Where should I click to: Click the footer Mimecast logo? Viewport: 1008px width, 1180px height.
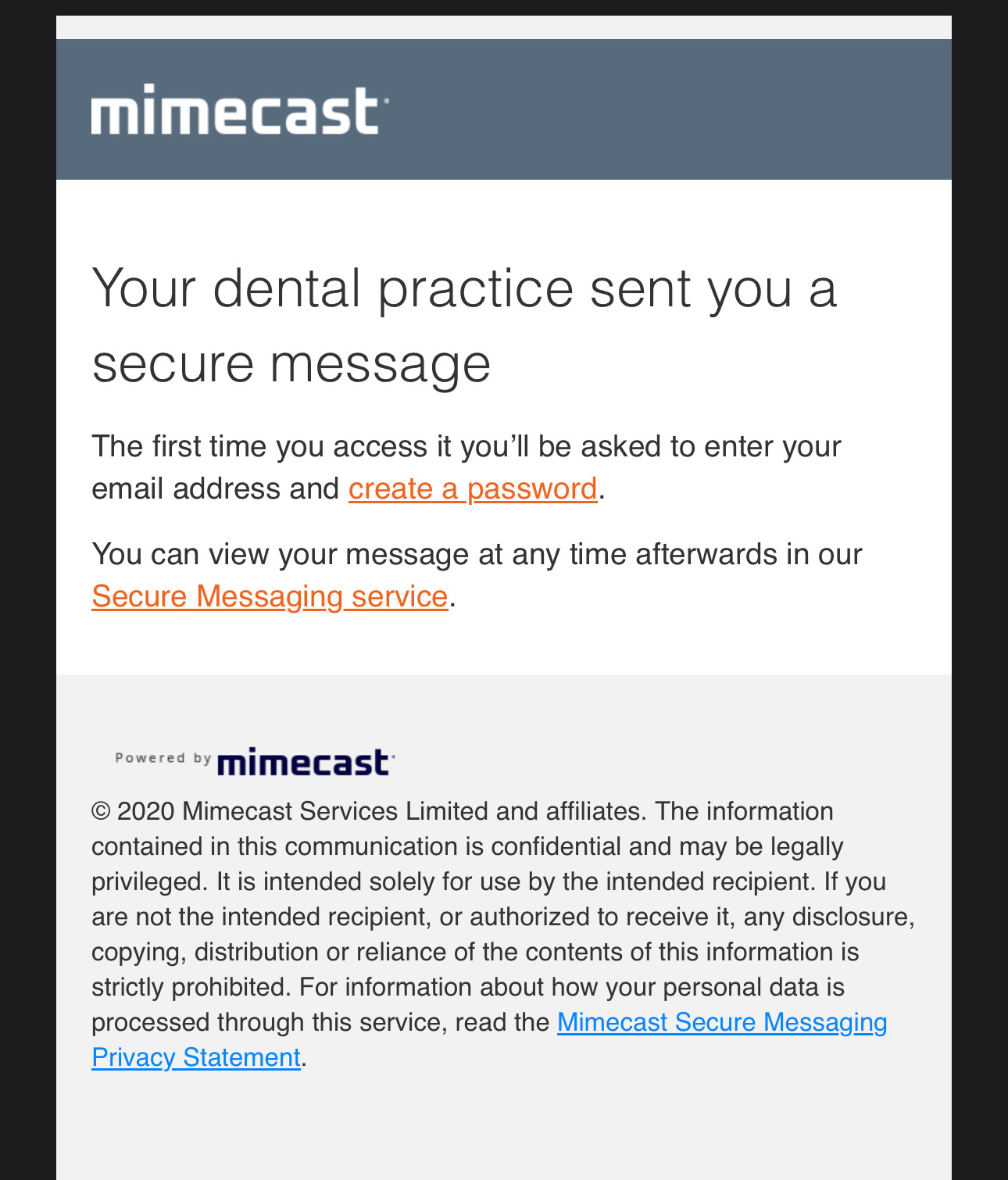coord(305,762)
